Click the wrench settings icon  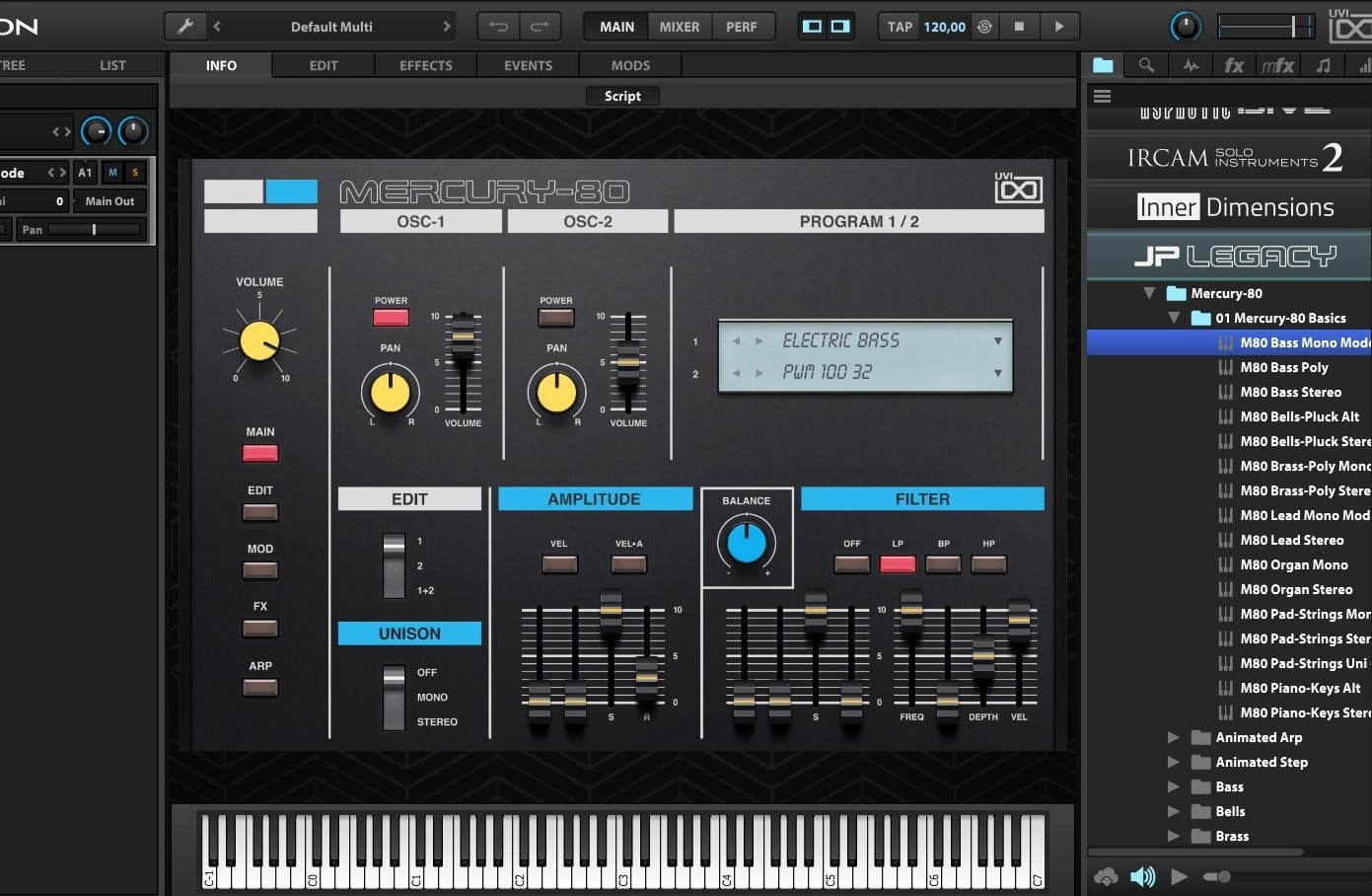(184, 27)
